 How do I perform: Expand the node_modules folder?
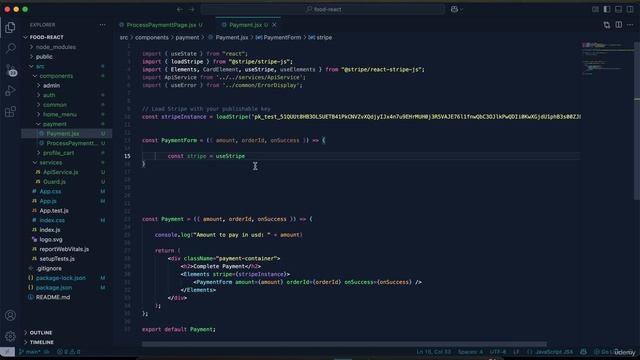tap(56, 47)
